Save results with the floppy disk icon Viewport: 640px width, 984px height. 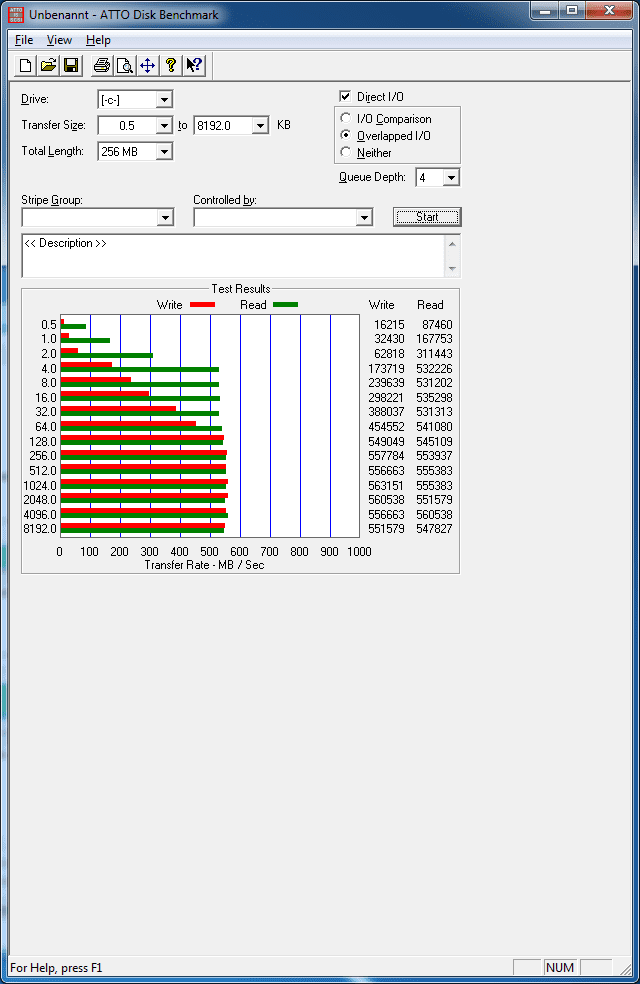click(71, 65)
